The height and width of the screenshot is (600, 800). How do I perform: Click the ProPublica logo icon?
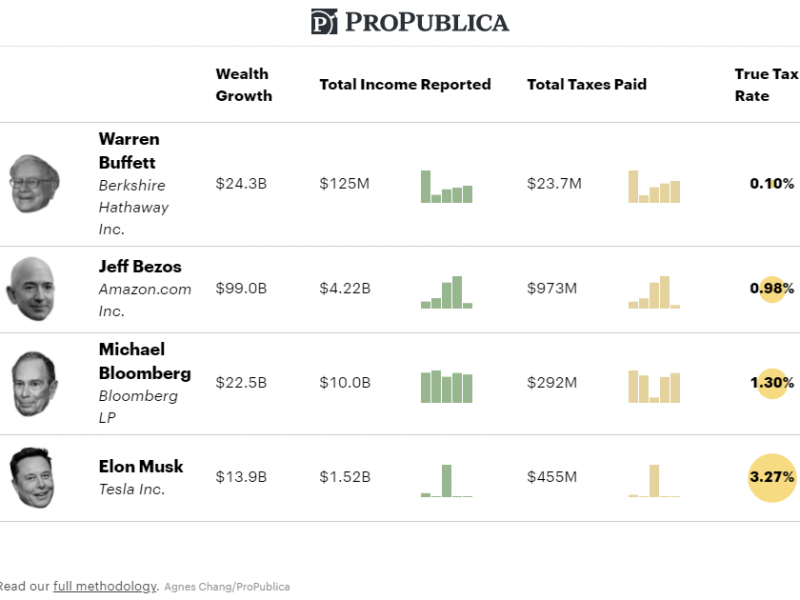pyautogui.click(x=324, y=22)
